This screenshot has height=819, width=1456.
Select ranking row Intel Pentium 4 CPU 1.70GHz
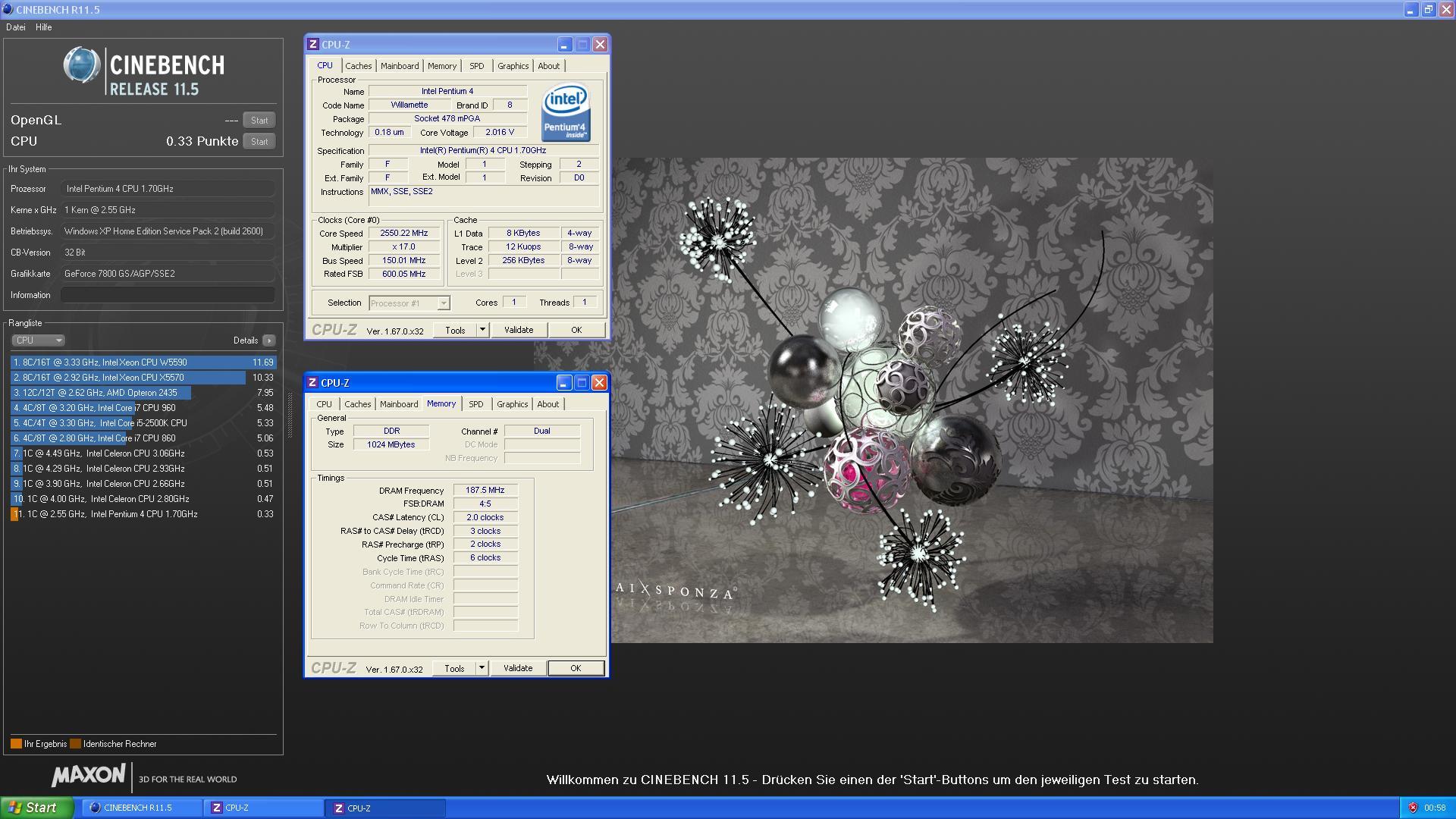143,514
